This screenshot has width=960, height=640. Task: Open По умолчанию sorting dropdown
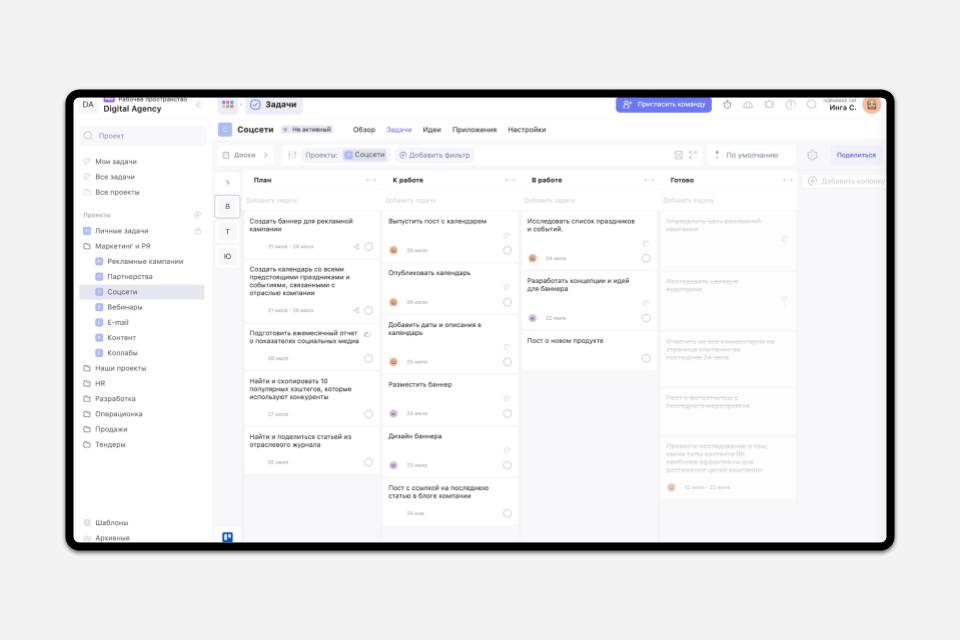pos(751,155)
